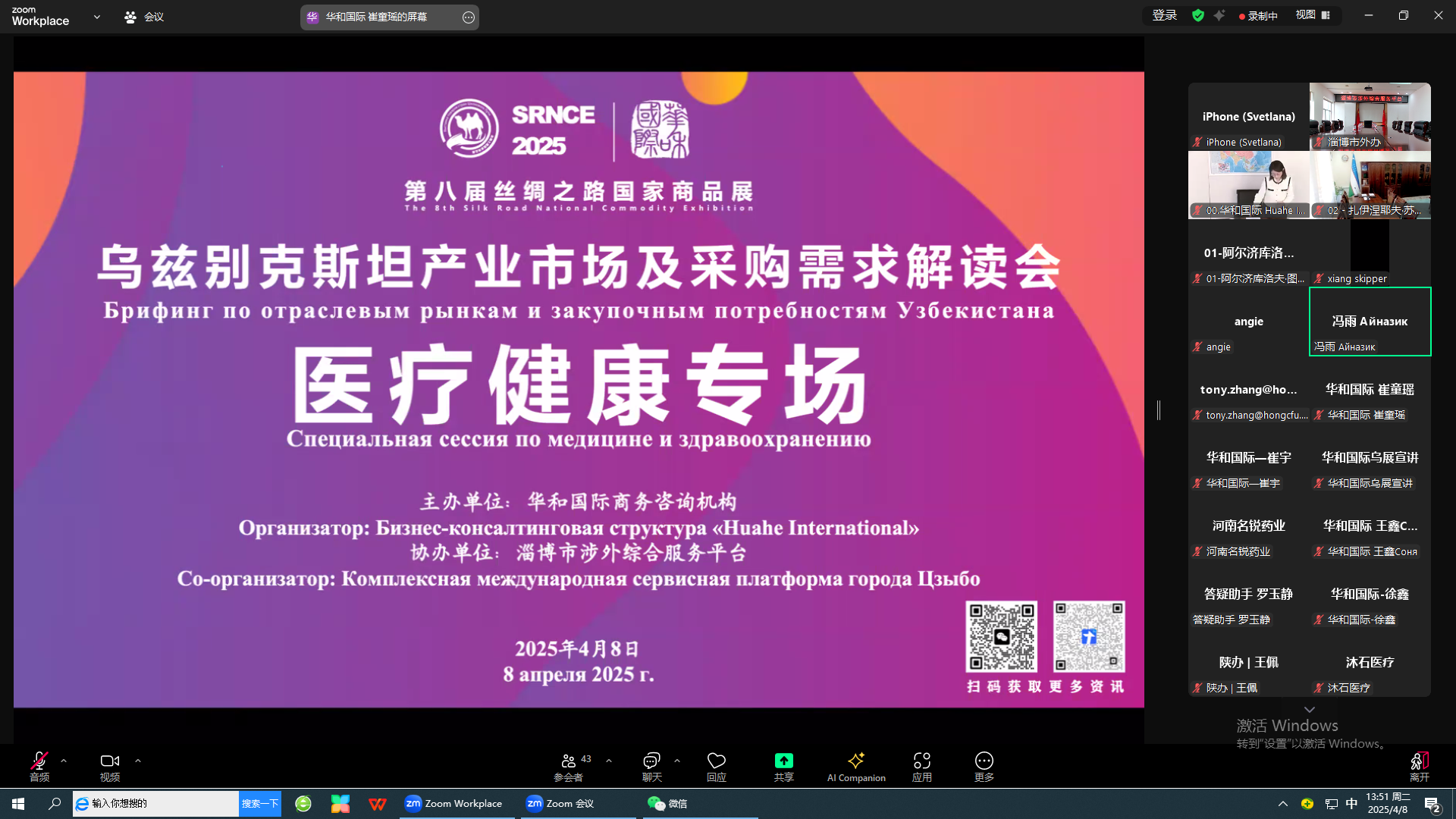Select the 答疑助手 罗玉静 participant tile
Screen dimensions: 1456x819
pos(1249,594)
